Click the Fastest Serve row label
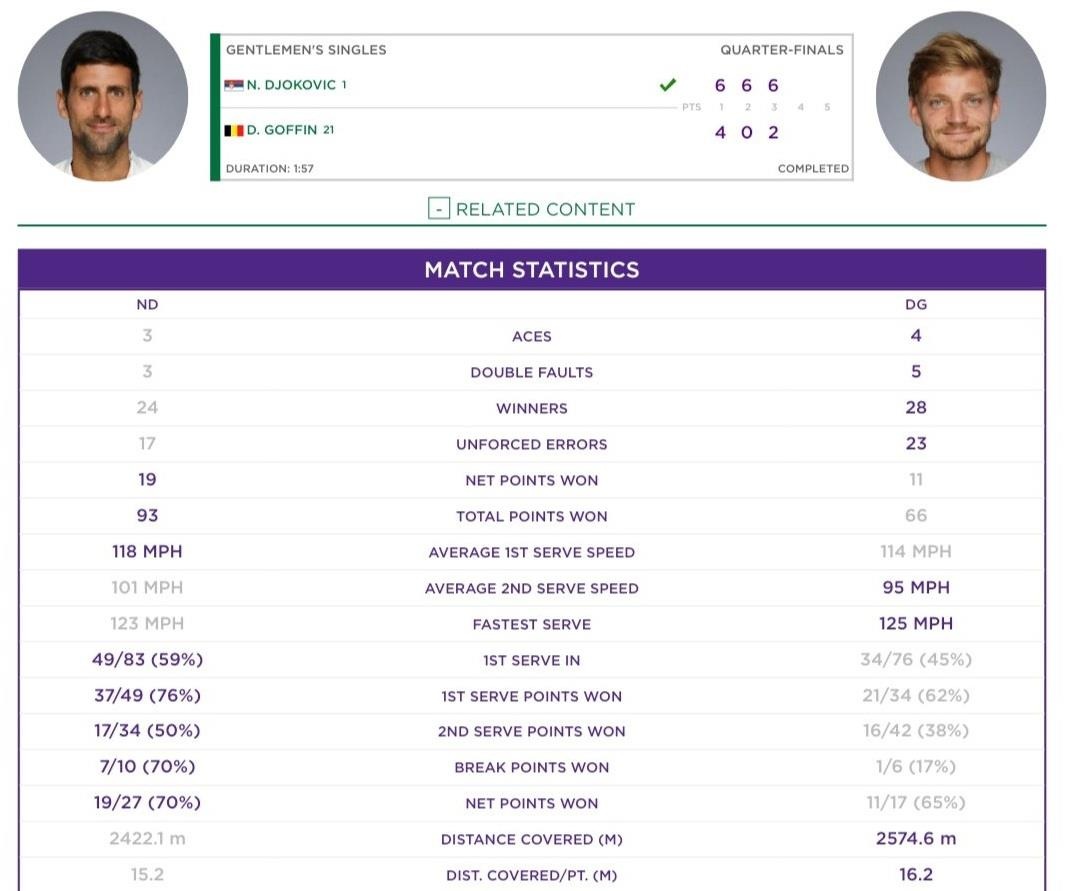1071x891 pixels. pos(532,624)
